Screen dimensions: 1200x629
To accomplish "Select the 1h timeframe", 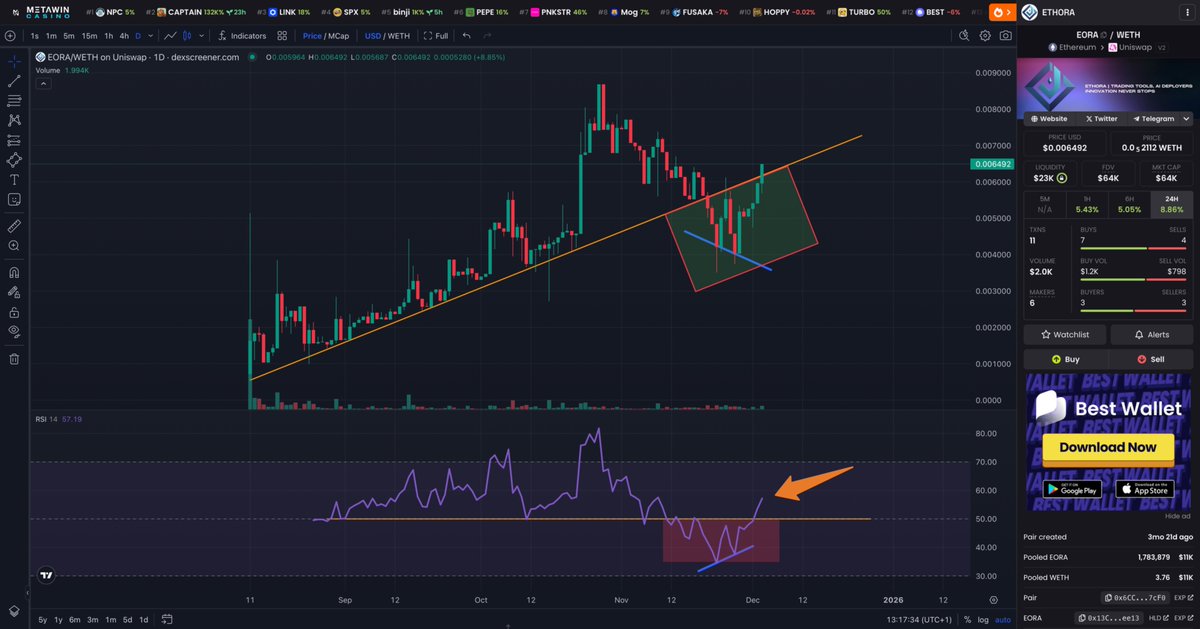I will [109, 35].
